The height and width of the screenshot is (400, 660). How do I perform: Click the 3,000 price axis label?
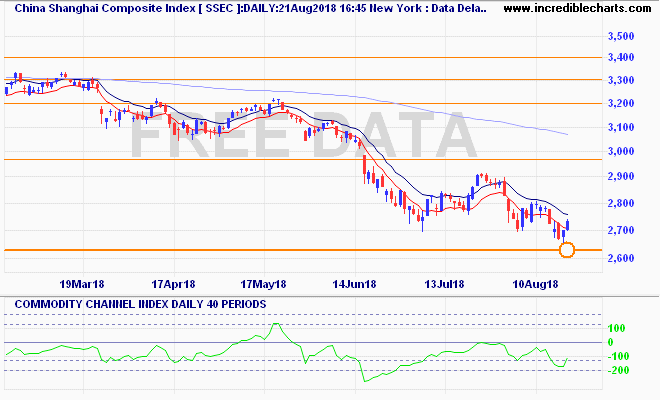(x=621, y=151)
